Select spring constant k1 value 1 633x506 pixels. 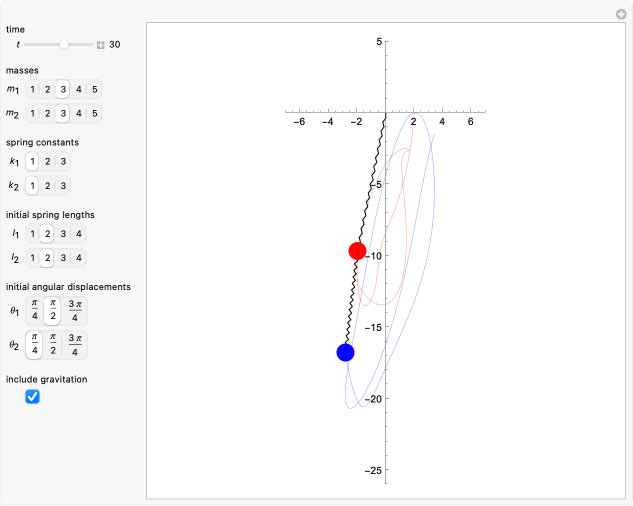tap(32, 162)
